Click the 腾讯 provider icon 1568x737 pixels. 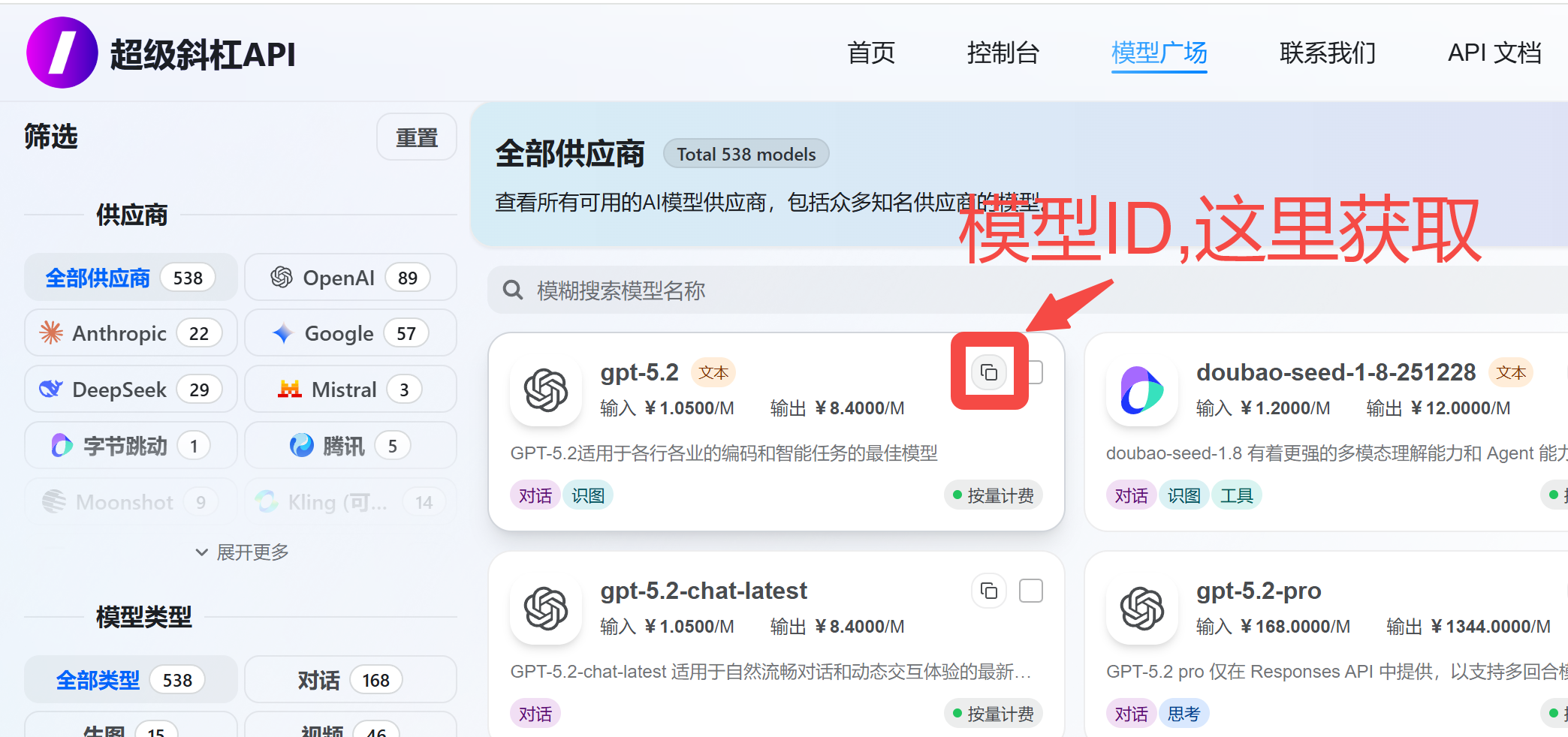[300, 445]
